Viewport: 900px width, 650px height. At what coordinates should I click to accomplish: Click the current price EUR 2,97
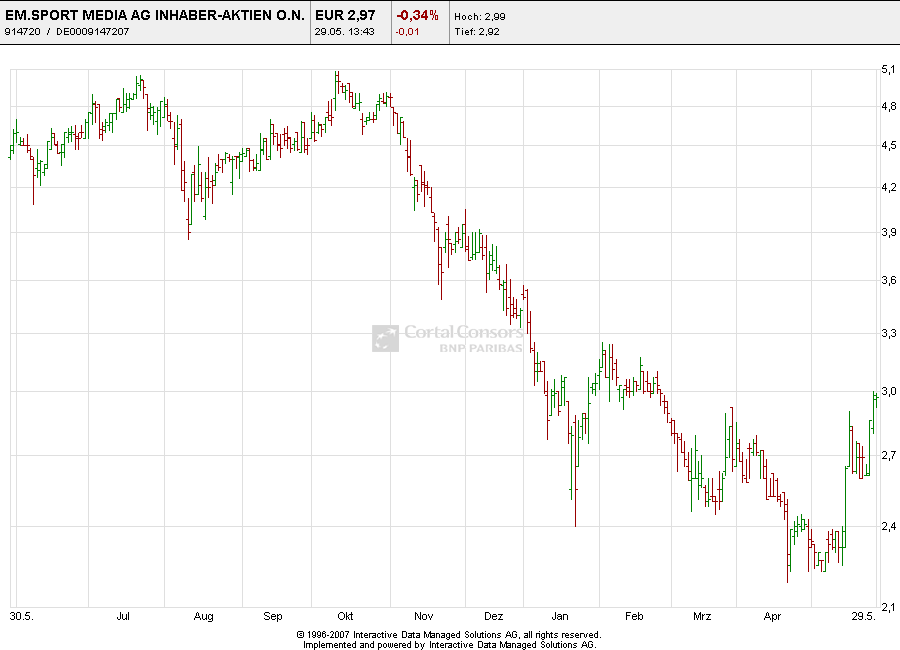(x=345, y=16)
